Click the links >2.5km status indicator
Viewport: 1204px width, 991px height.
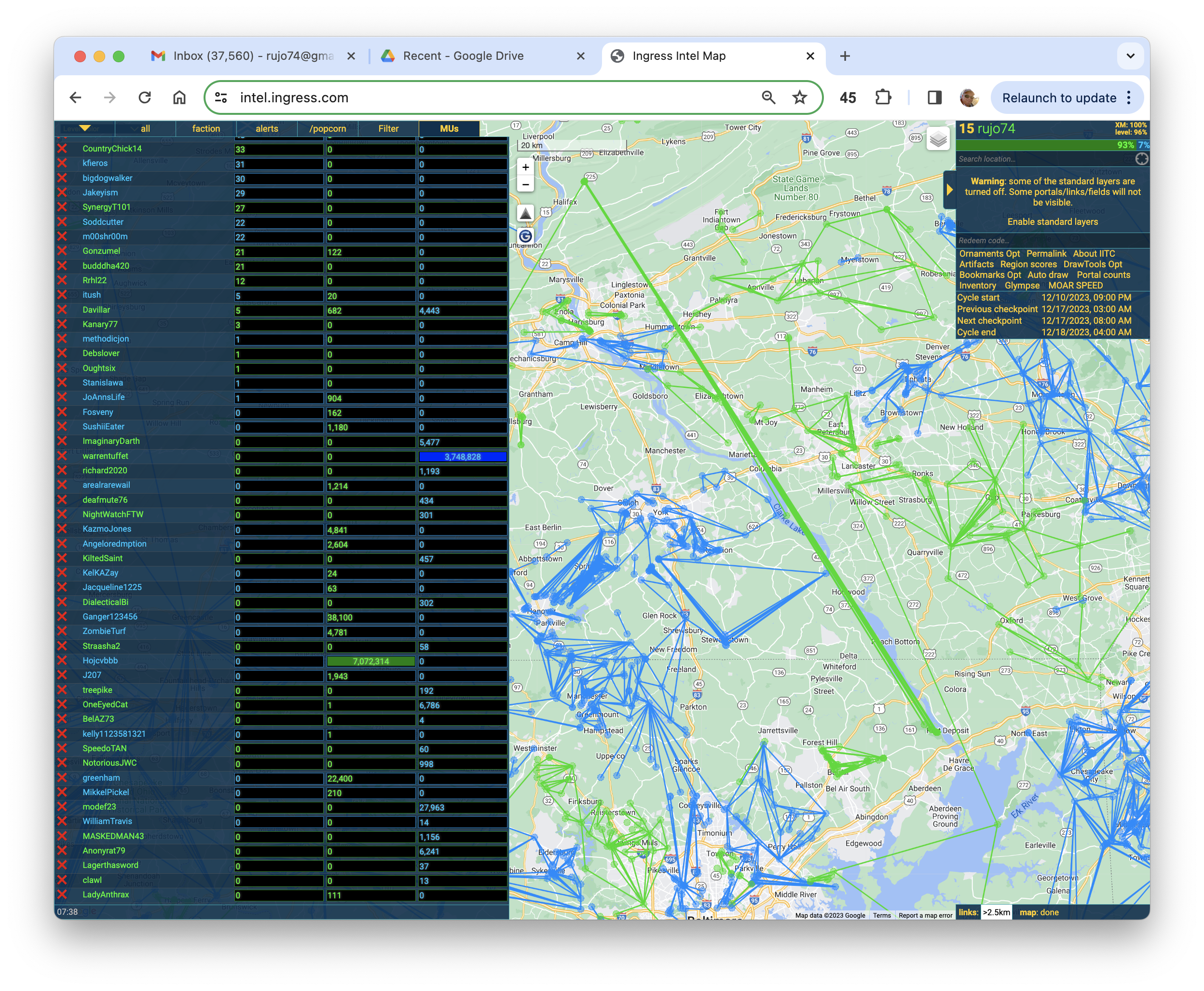pos(985,912)
